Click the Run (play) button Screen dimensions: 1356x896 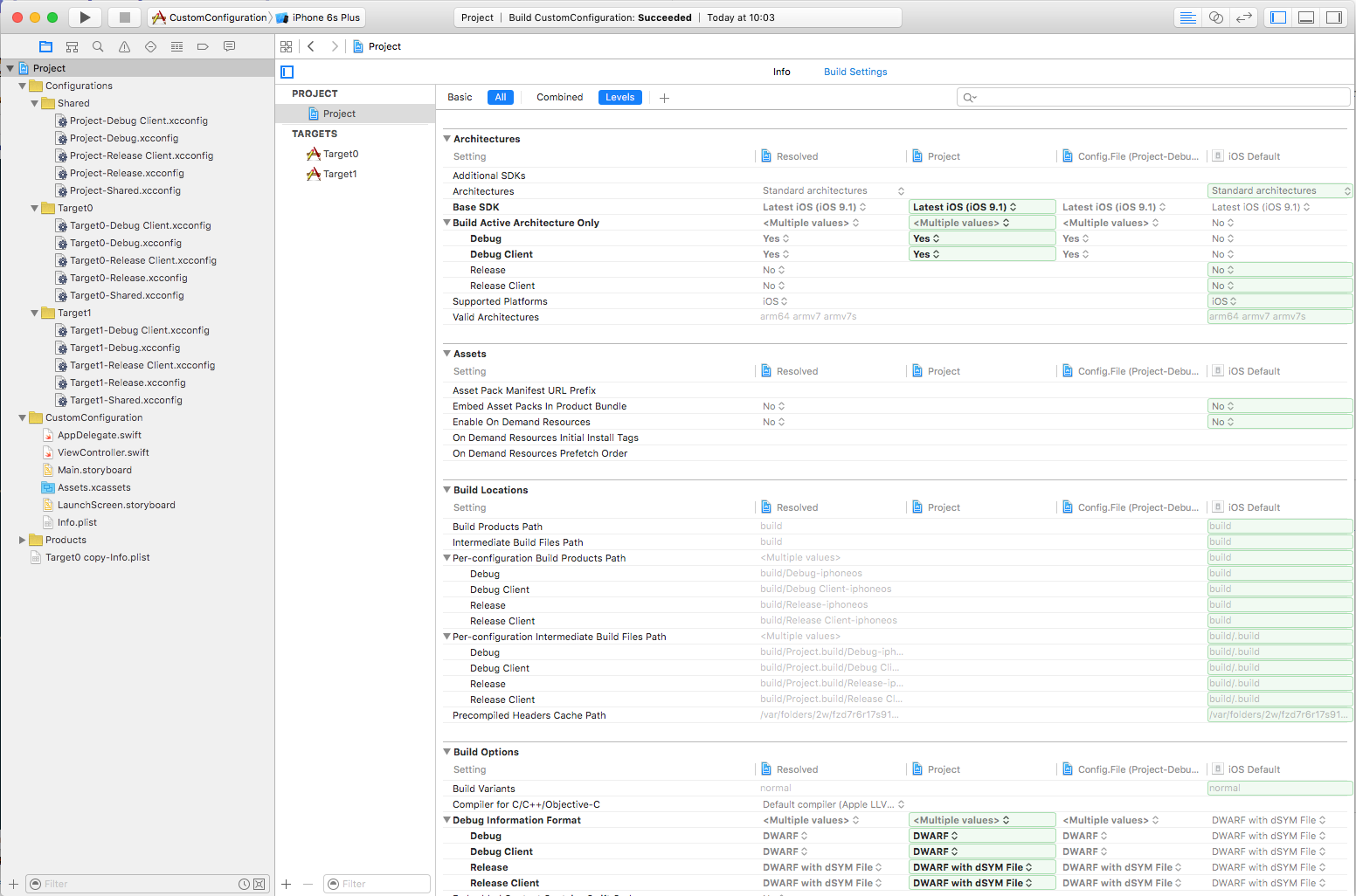pos(85,17)
